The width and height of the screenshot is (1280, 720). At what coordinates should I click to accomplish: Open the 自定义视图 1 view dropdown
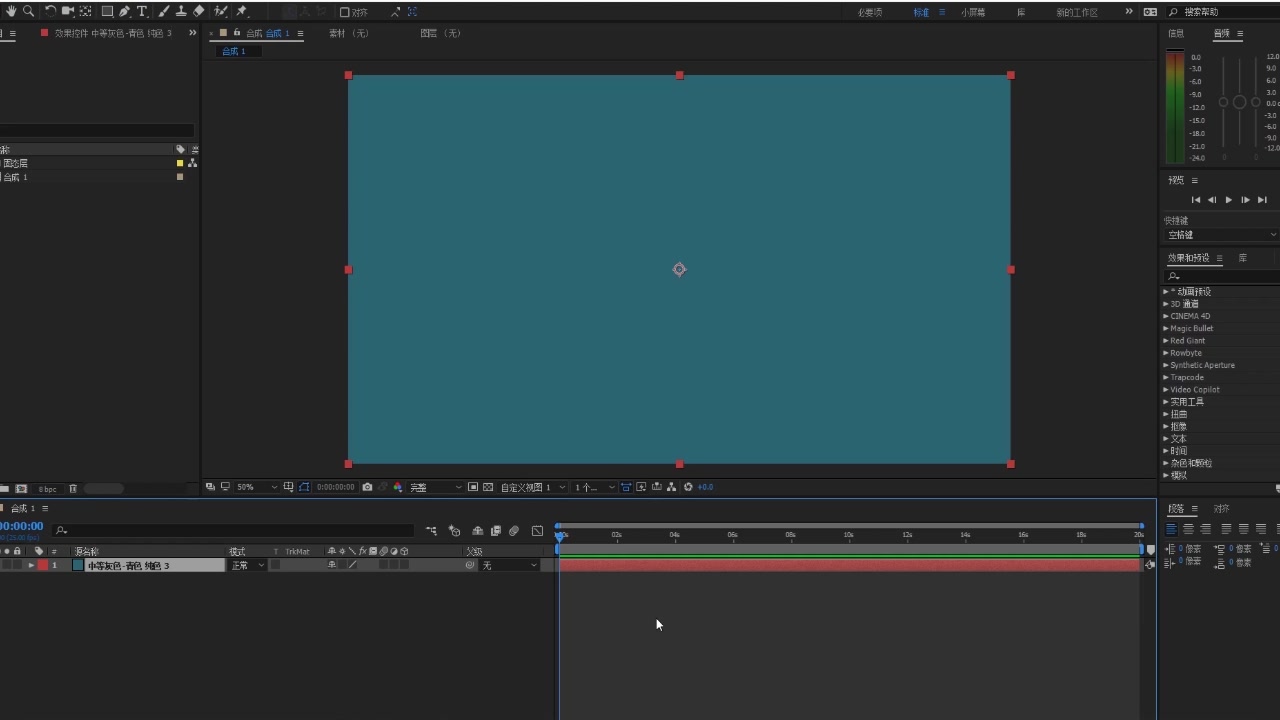(533, 487)
